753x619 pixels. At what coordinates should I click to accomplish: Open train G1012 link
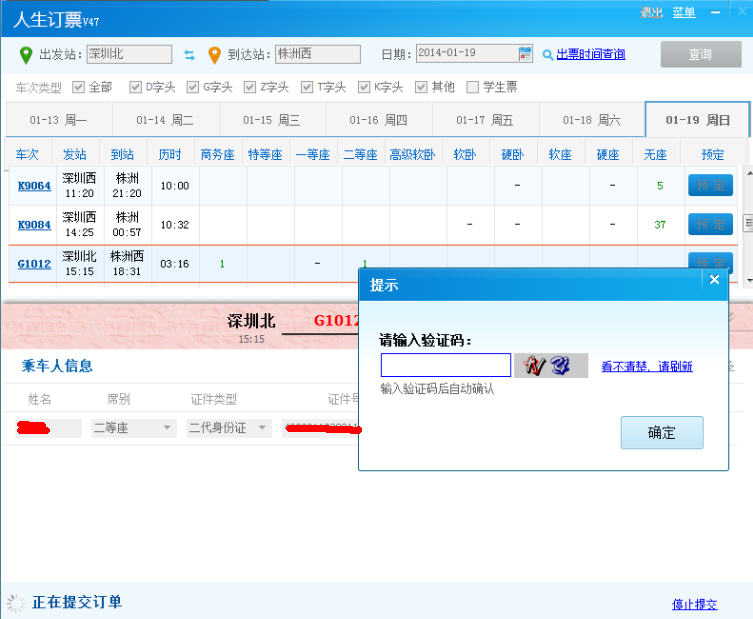tap(34, 264)
